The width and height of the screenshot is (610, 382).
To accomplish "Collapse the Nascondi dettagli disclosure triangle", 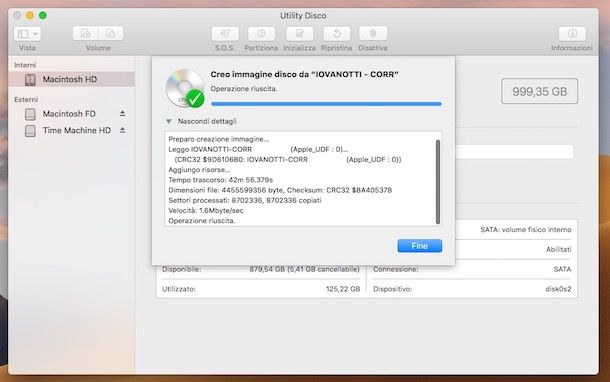I will click(x=168, y=121).
